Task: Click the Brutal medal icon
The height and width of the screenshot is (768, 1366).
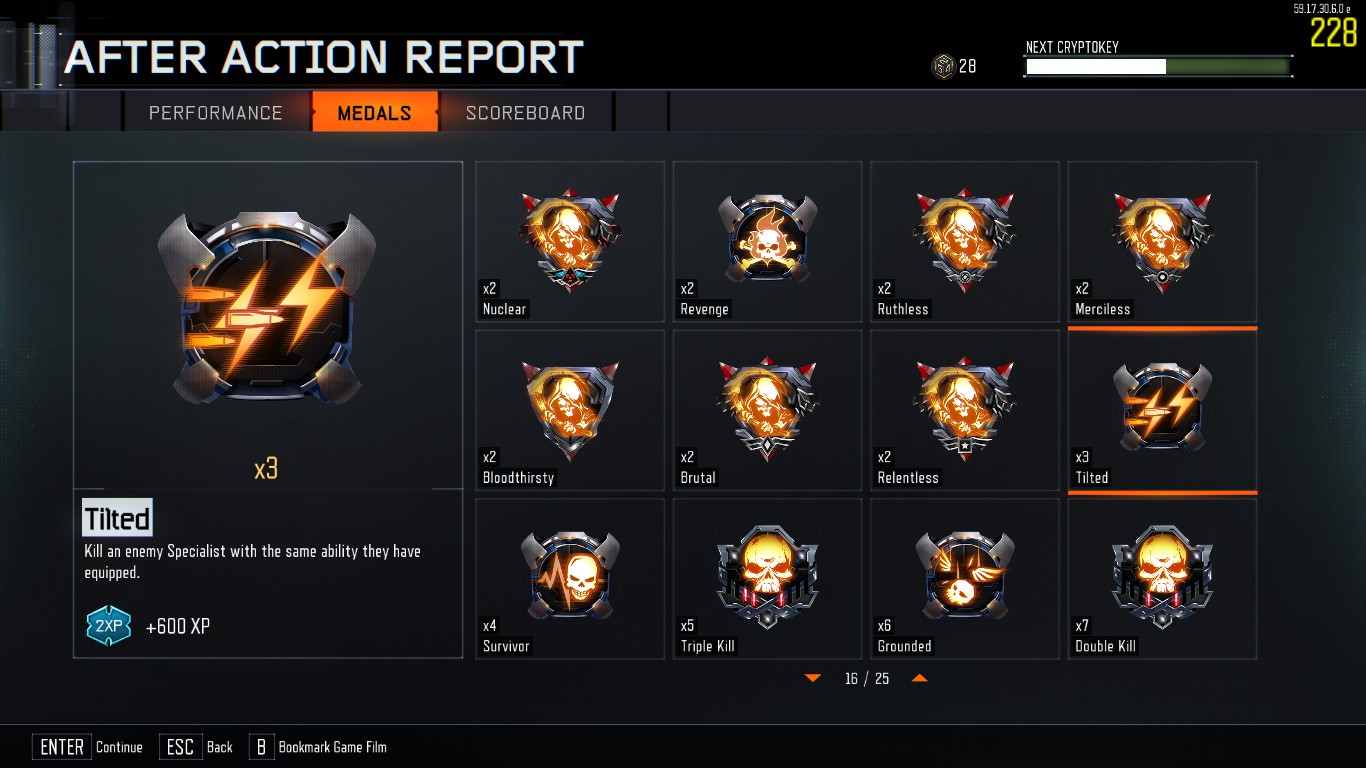Action: pos(767,410)
